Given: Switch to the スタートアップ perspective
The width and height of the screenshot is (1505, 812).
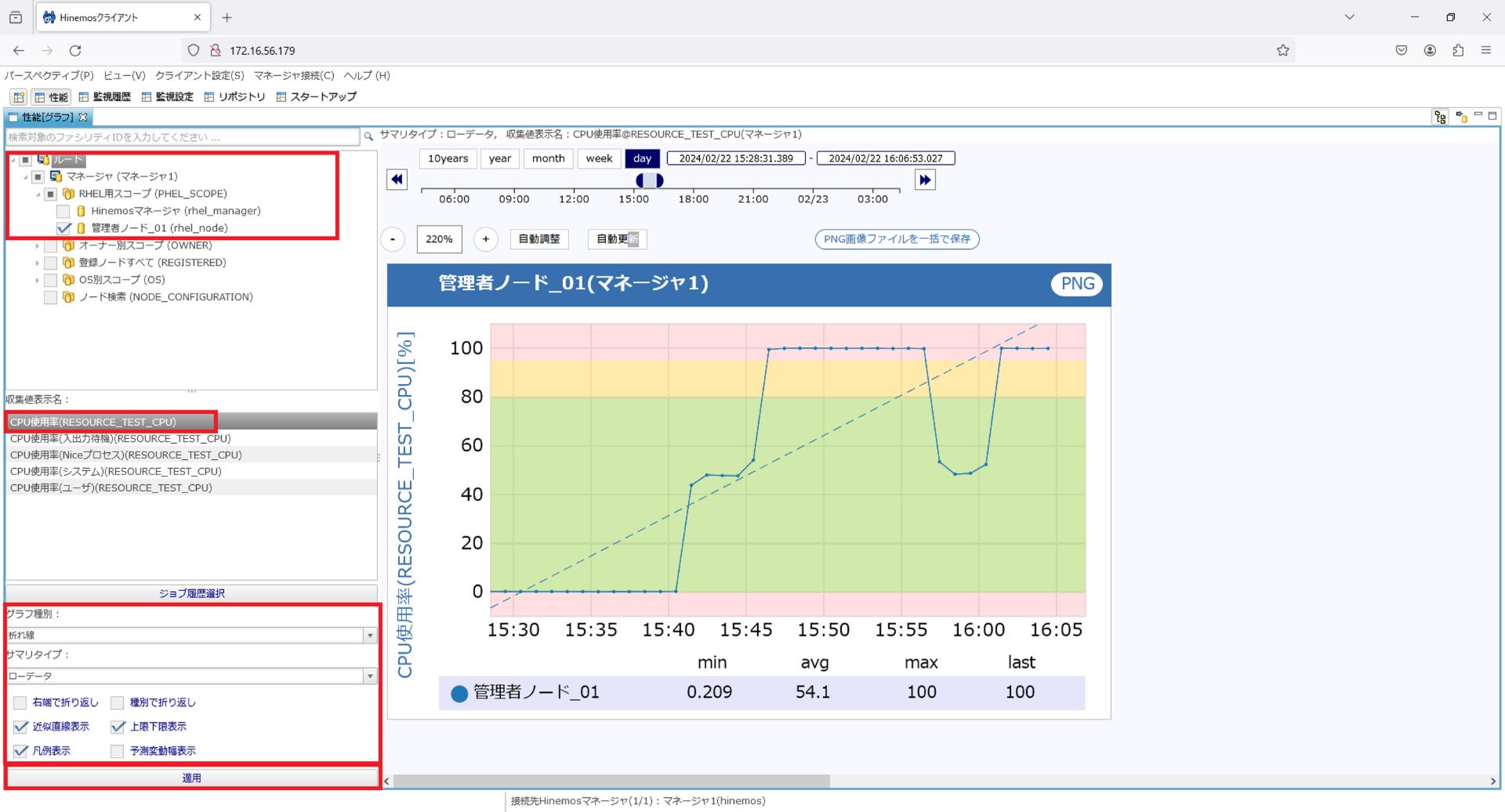Looking at the screenshot, I should [316, 97].
